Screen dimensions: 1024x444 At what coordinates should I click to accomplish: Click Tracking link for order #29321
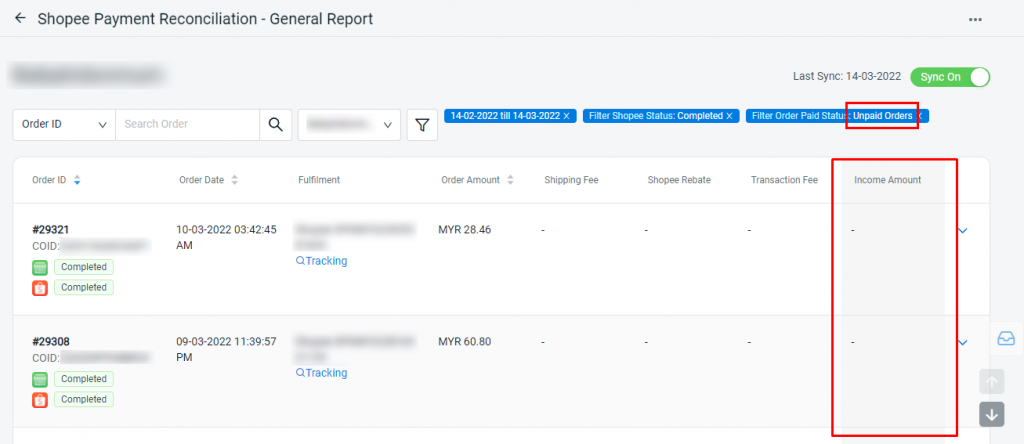[321, 261]
